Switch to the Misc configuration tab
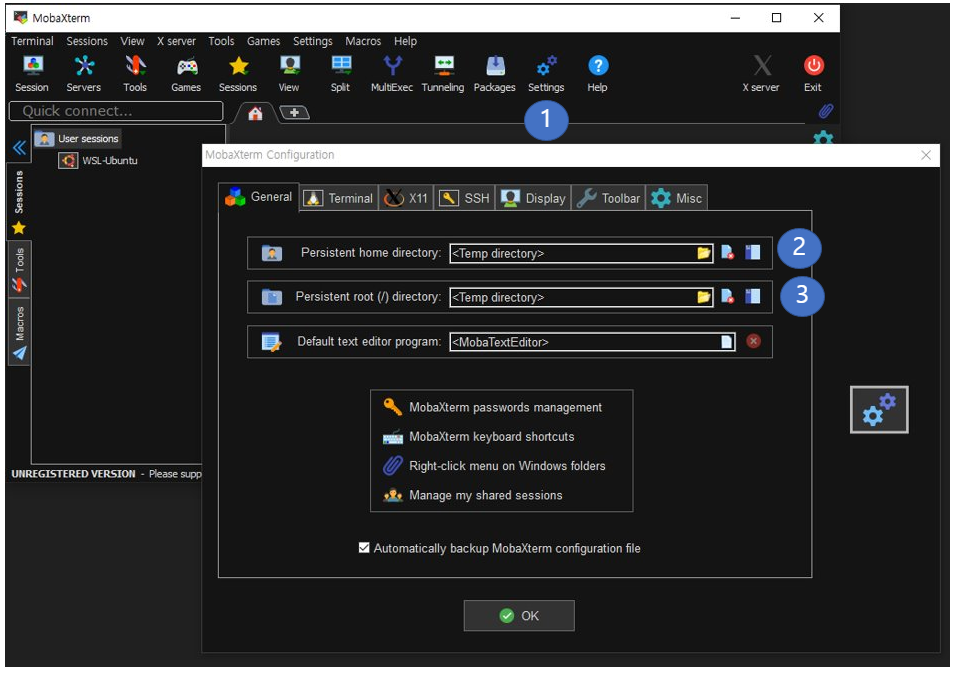 click(677, 198)
